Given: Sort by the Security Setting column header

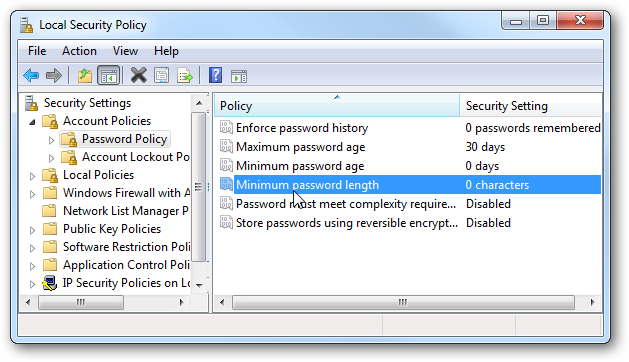Looking at the screenshot, I should coord(530,106).
